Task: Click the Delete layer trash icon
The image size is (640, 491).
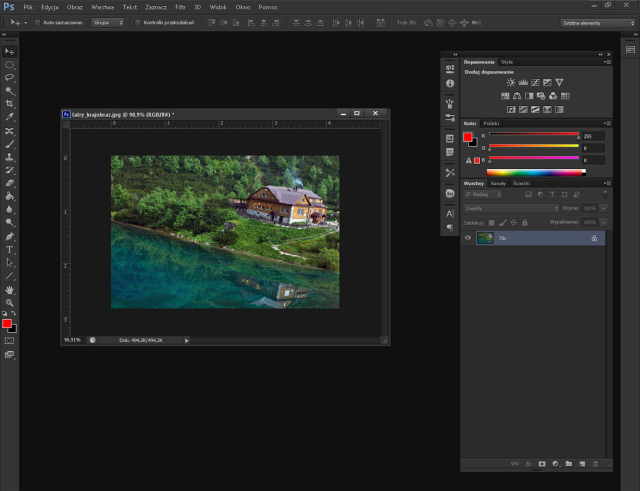Action: [596, 464]
